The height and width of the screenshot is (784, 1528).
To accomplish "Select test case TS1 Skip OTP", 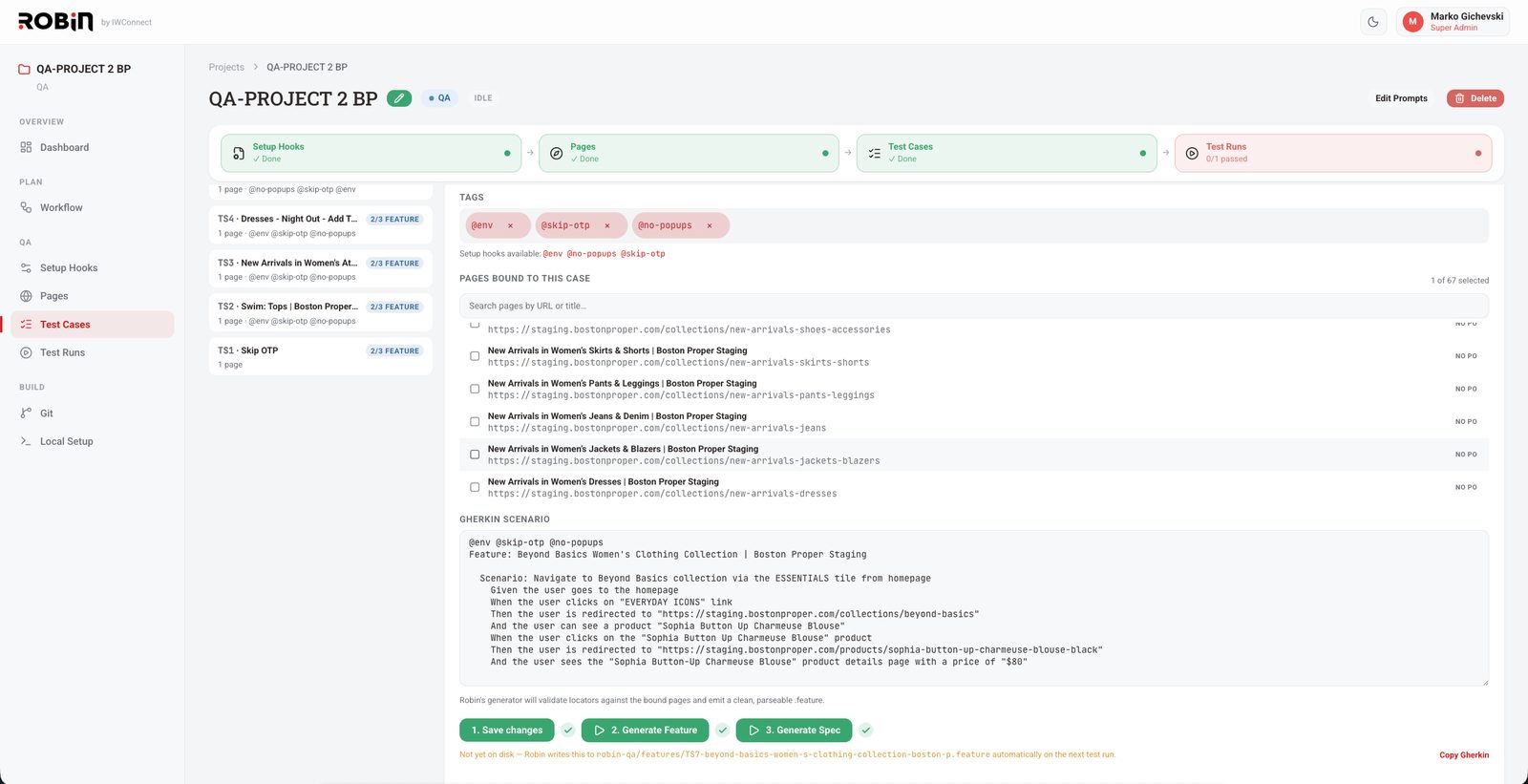I will point(321,357).
